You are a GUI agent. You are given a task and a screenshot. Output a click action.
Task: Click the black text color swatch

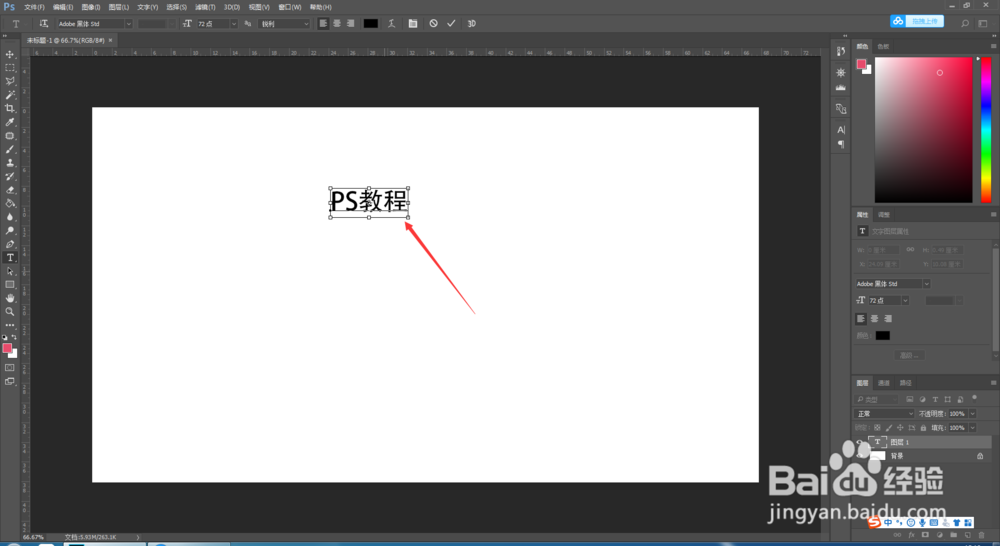[371, 24]
